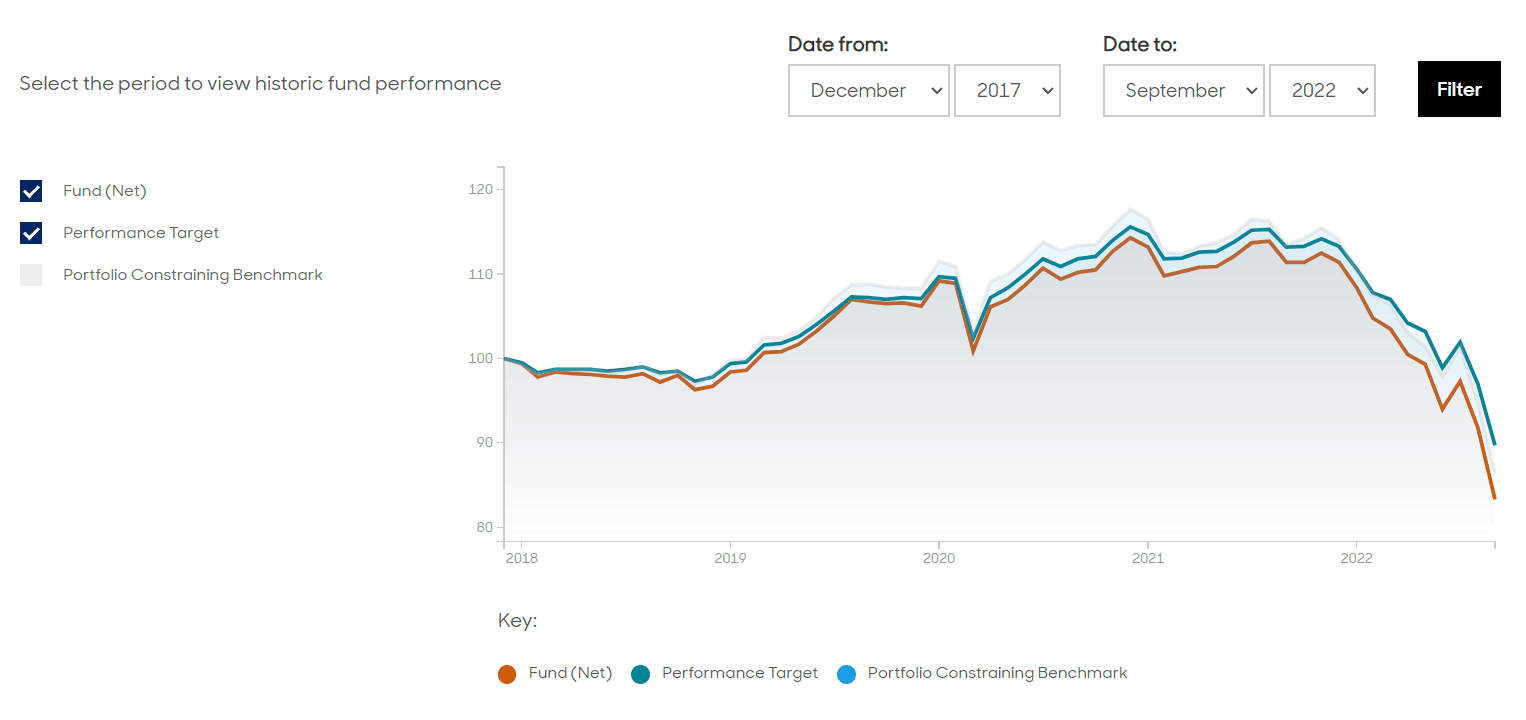Uncheck the Fund (Net) checkbox
This screenshot has width=1526, height=720.
point(31,191)
